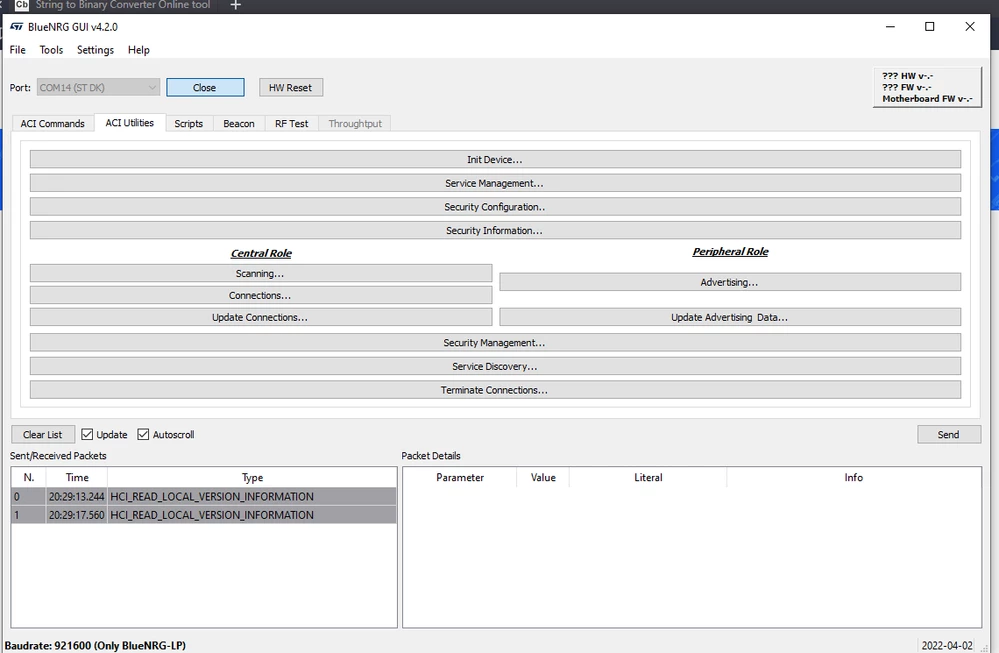Maximize the BlueNRG GUI window
The width and height of the screenshot is (999, 653).
pyautogui.click(x=930, y=27)
